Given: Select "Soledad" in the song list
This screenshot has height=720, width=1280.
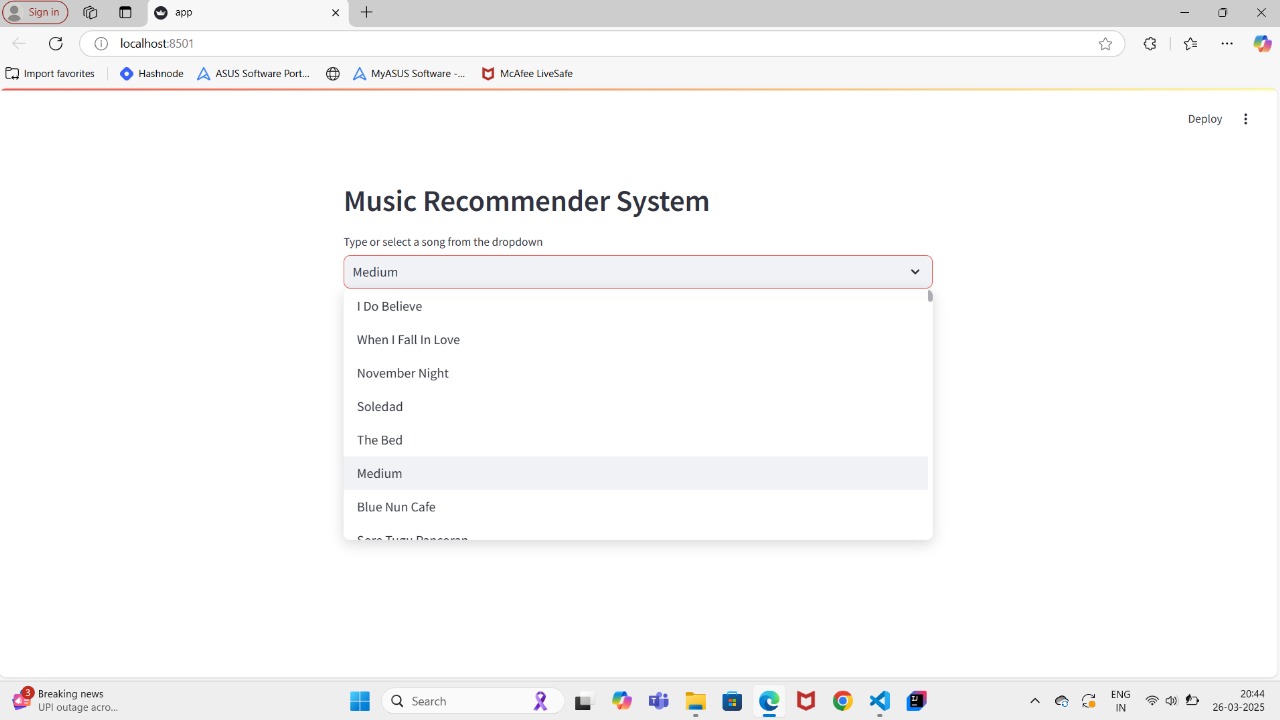Looking at the screenshot, I should click(380, 407).
